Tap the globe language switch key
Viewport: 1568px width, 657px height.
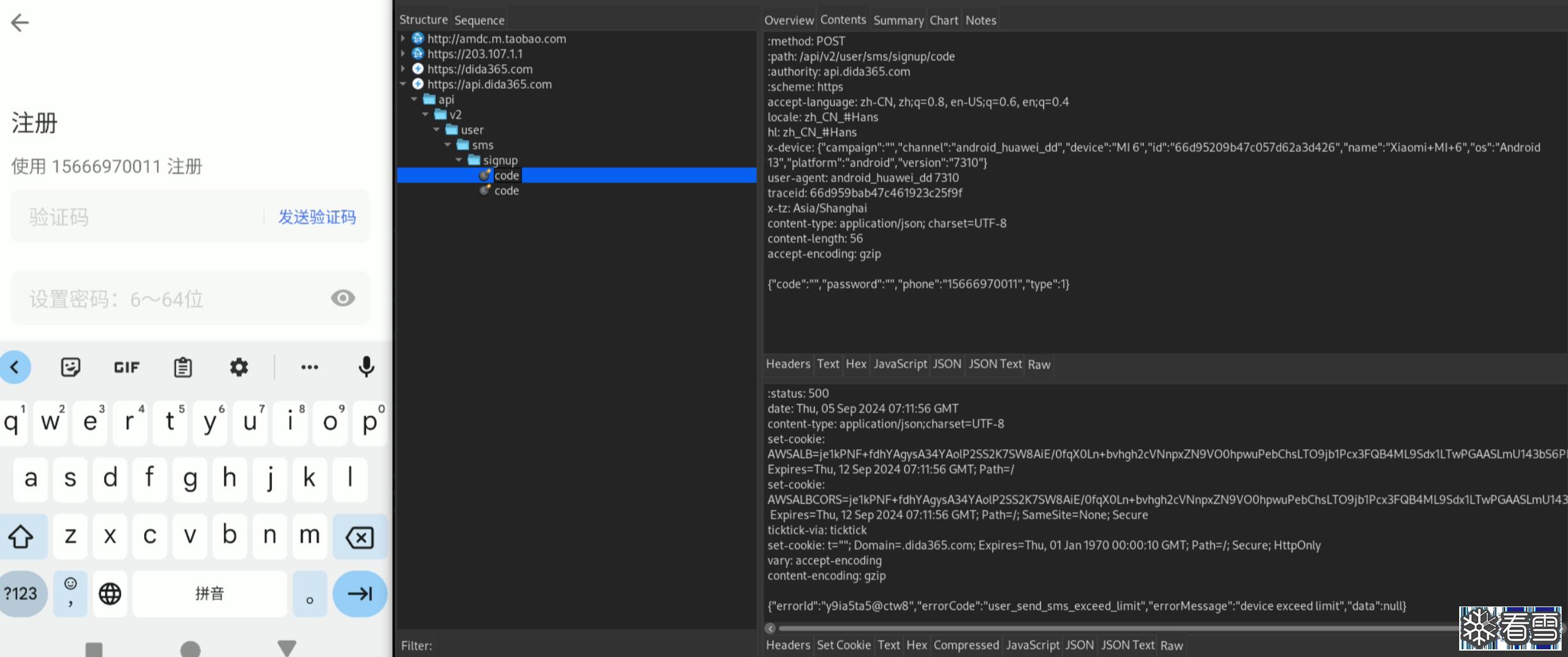tap(110, 594)
